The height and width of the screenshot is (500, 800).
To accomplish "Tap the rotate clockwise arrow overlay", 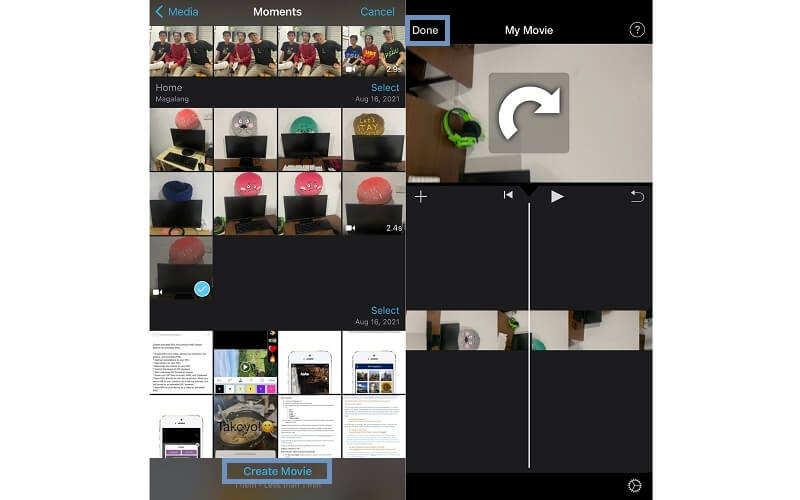I will [x=528, y=113].
